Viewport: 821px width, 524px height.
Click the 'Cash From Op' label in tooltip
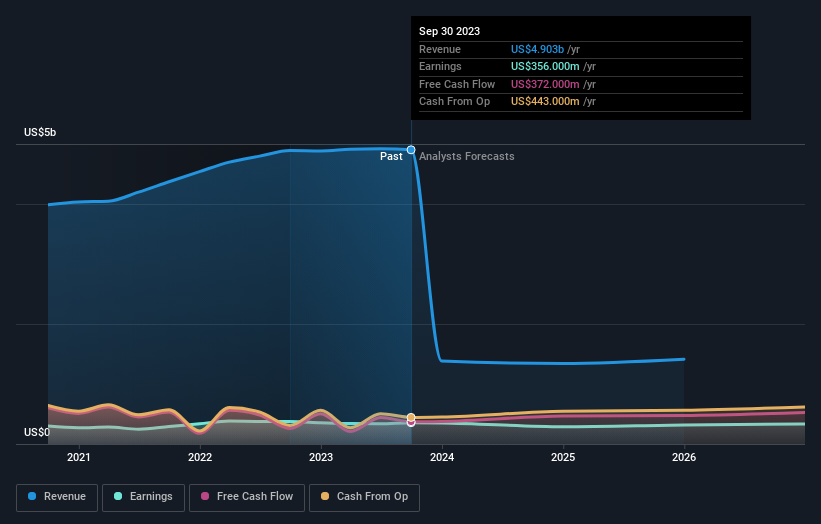[454, 102]
